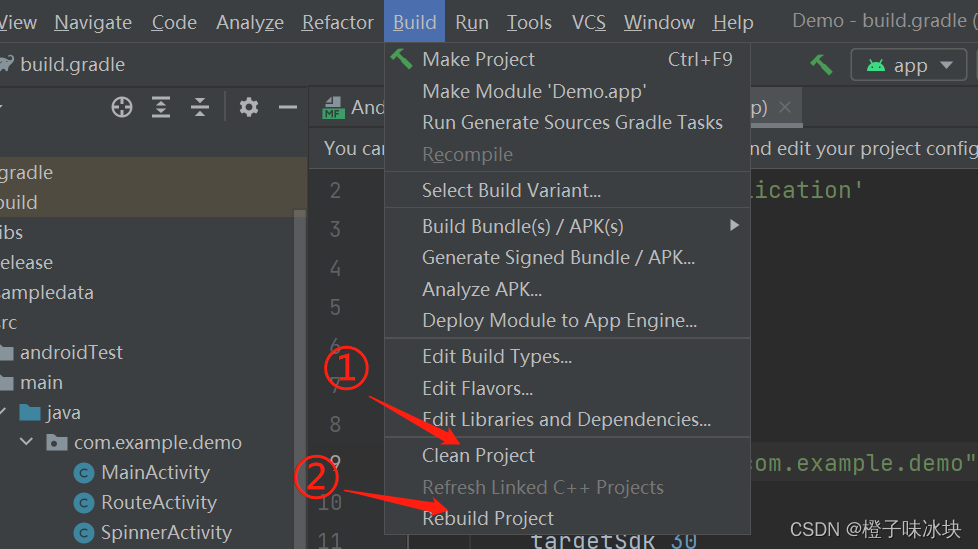Select main folder in tree
978x549 pixels.
[x=41, y=382]
